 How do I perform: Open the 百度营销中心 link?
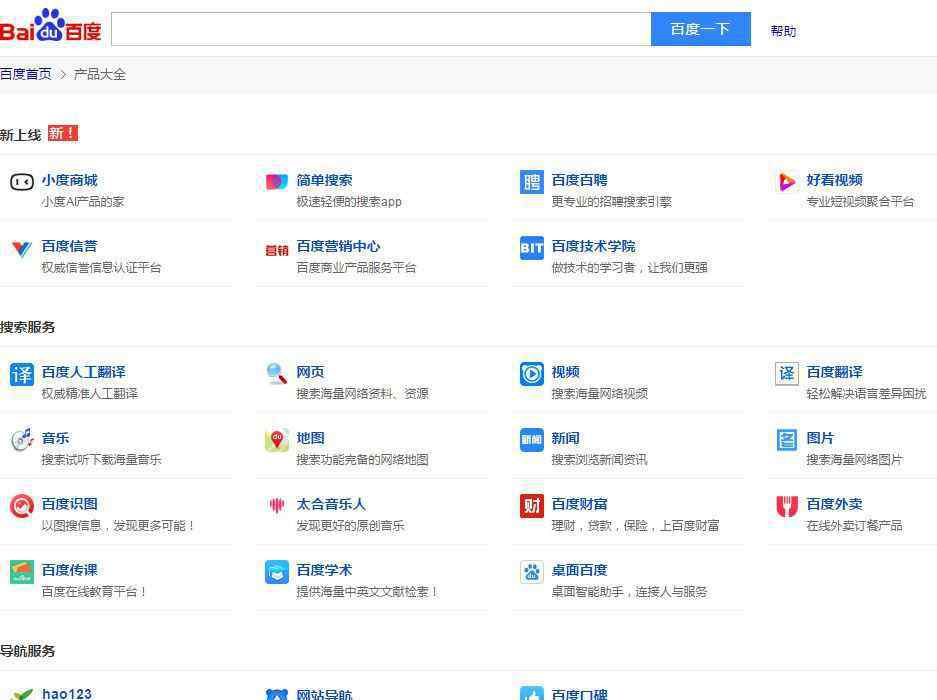(x=338, y=246)
